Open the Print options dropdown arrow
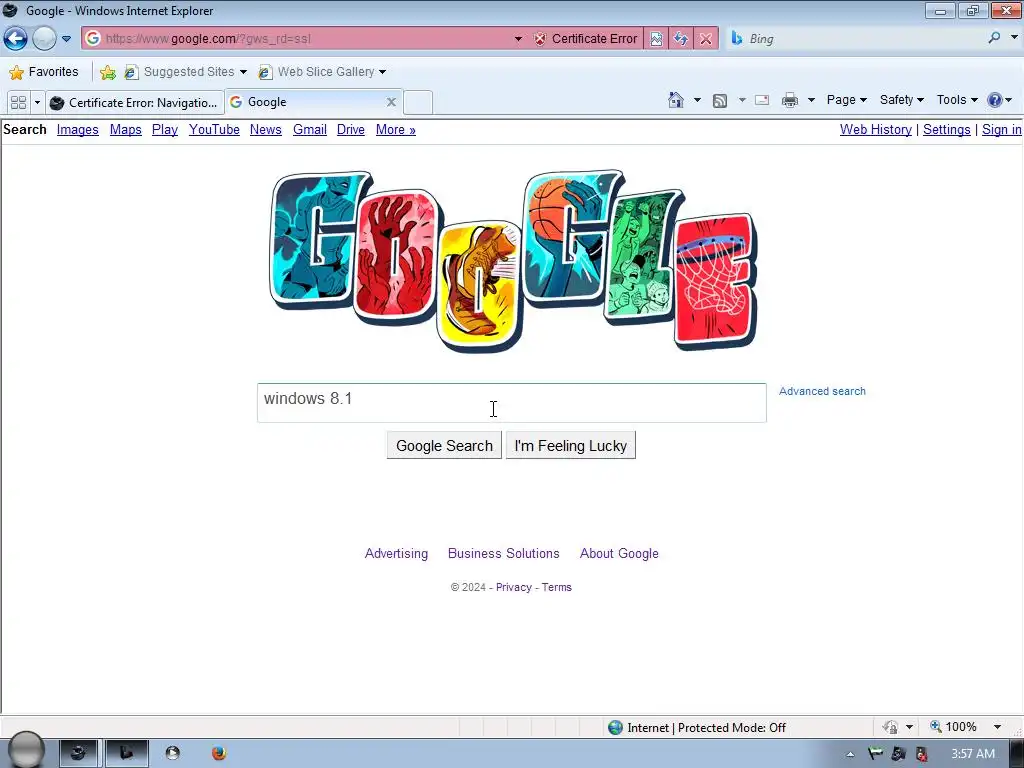 click(811, 100)
